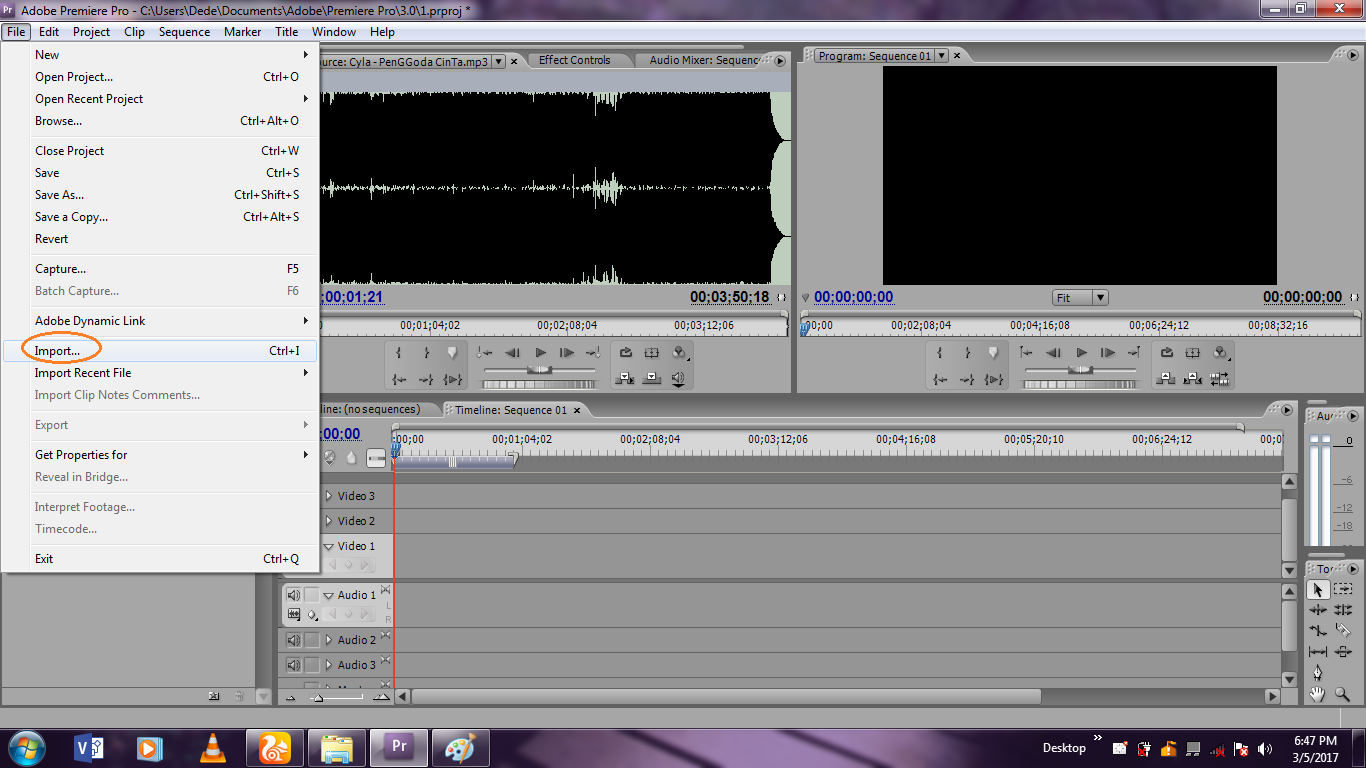Open Output options in Program monitor
The image size is (1366, 768).
click(x=1221, y=353)
